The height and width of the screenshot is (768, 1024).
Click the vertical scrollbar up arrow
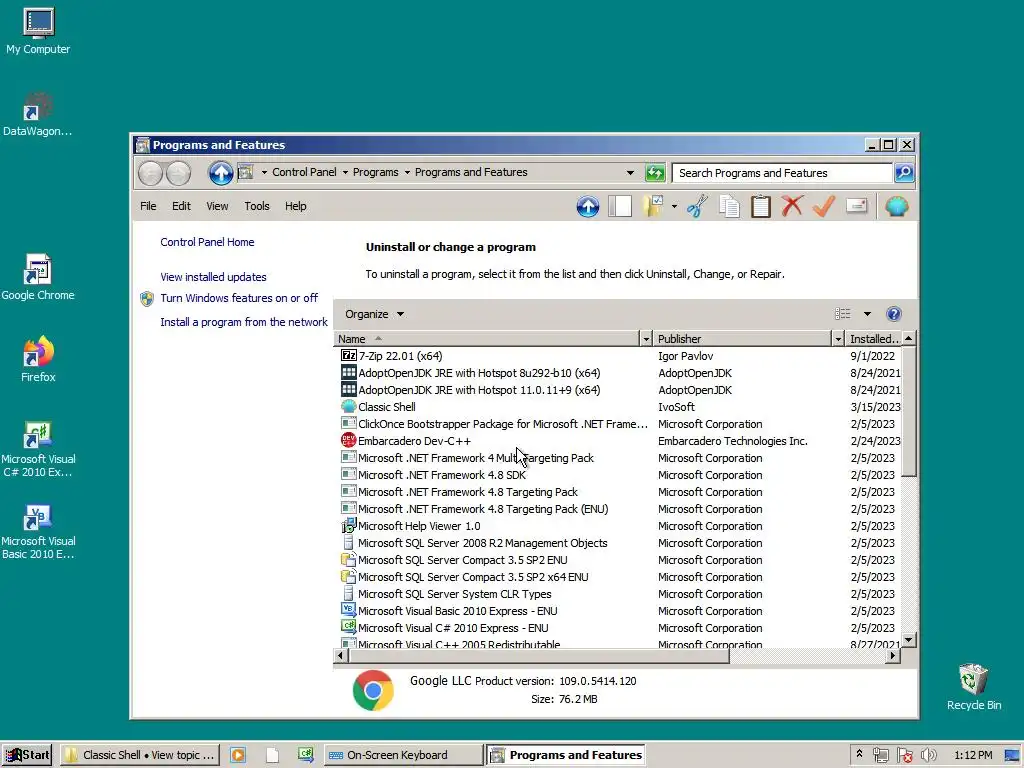[908, 338]
